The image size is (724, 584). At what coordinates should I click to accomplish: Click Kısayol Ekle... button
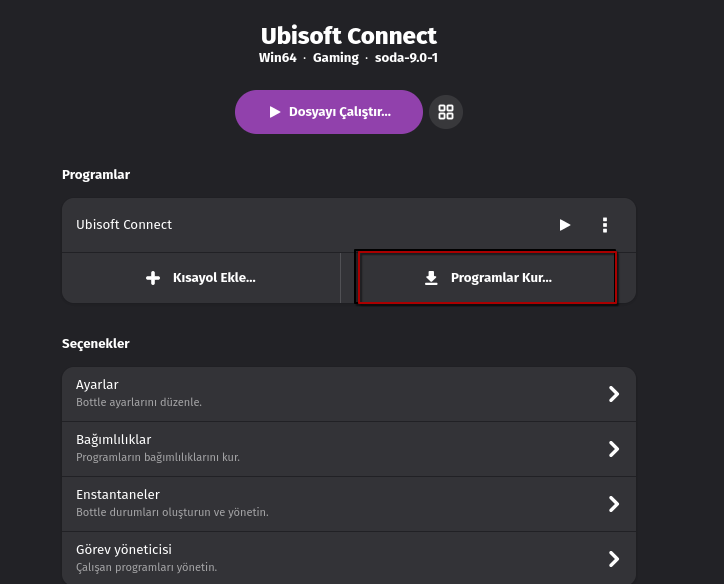201,278
